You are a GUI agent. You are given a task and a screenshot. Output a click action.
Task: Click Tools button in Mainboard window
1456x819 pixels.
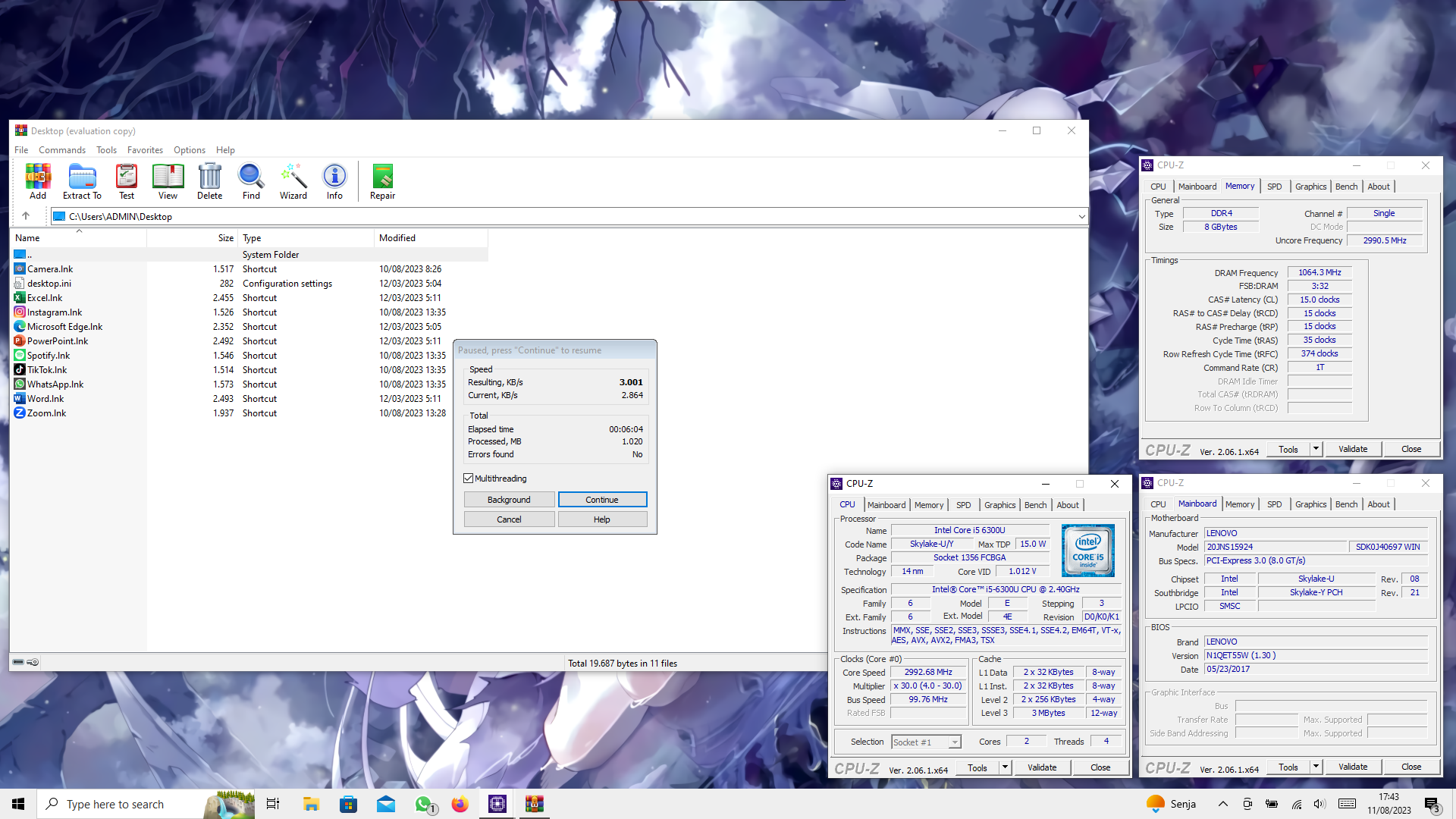point(1288,767)
